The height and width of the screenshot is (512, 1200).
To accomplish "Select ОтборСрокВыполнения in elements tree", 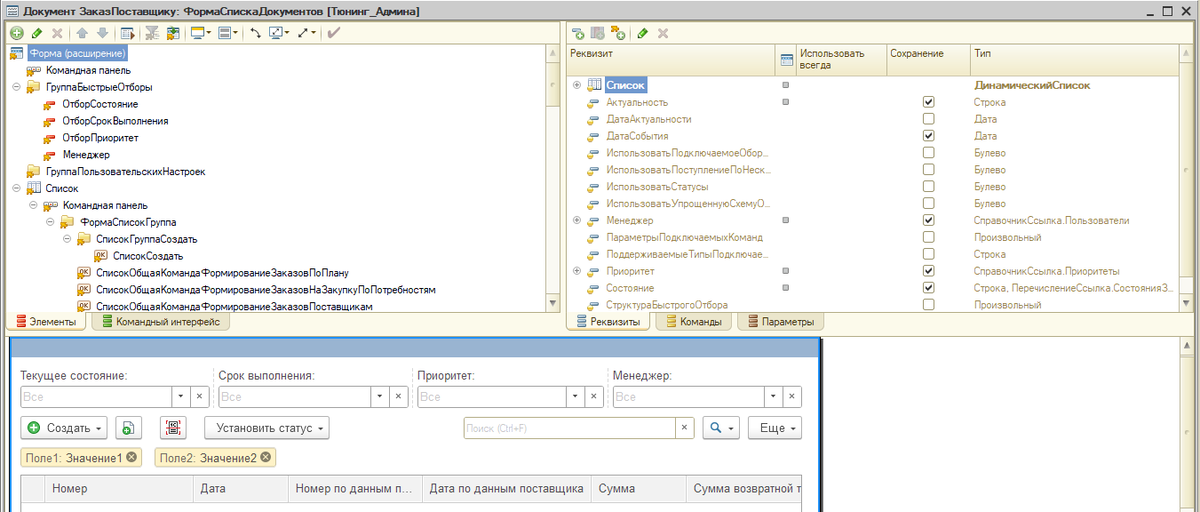I will (x=115, y=120).
